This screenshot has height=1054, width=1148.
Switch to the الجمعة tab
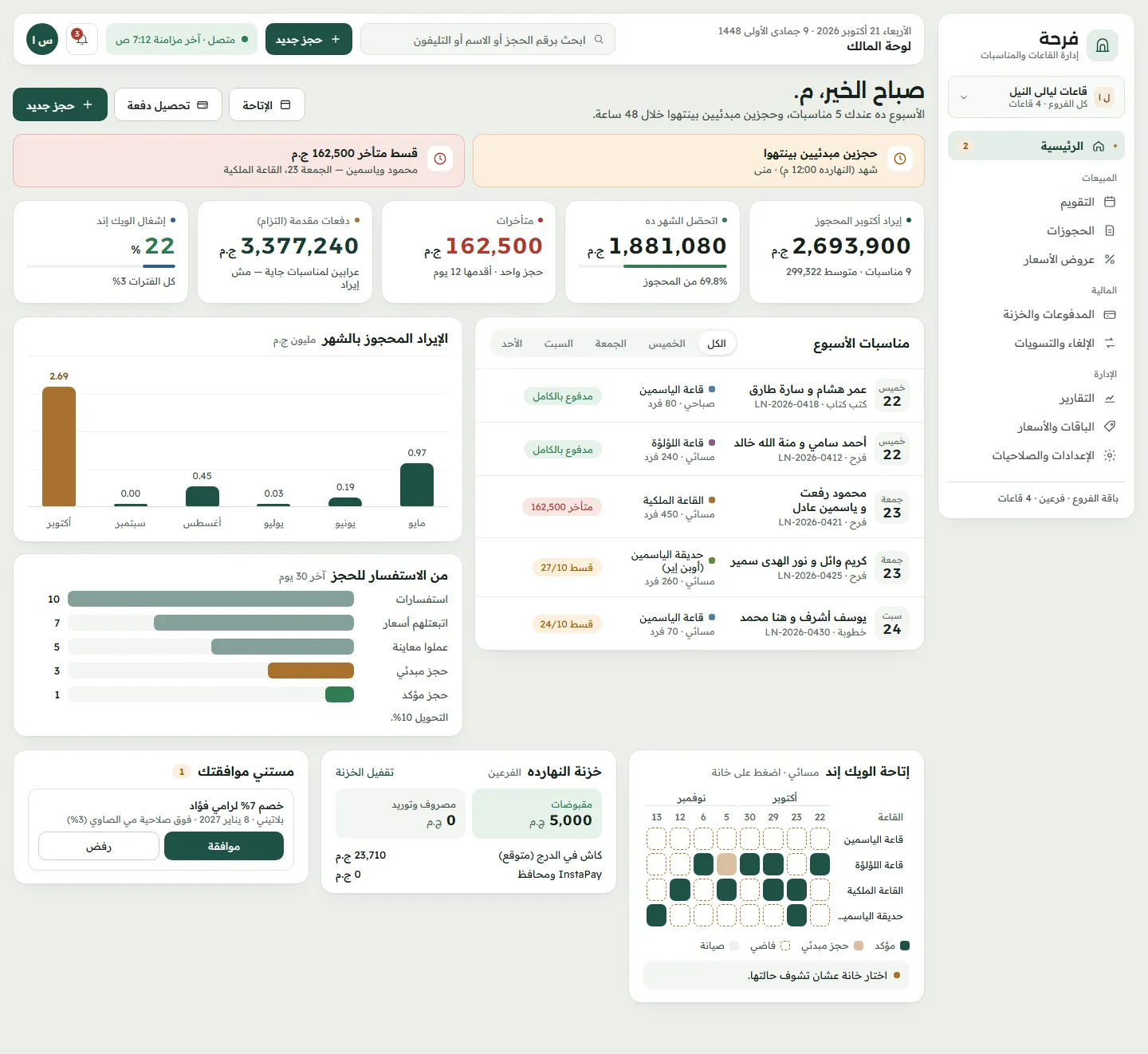click(x=611, y=344)
